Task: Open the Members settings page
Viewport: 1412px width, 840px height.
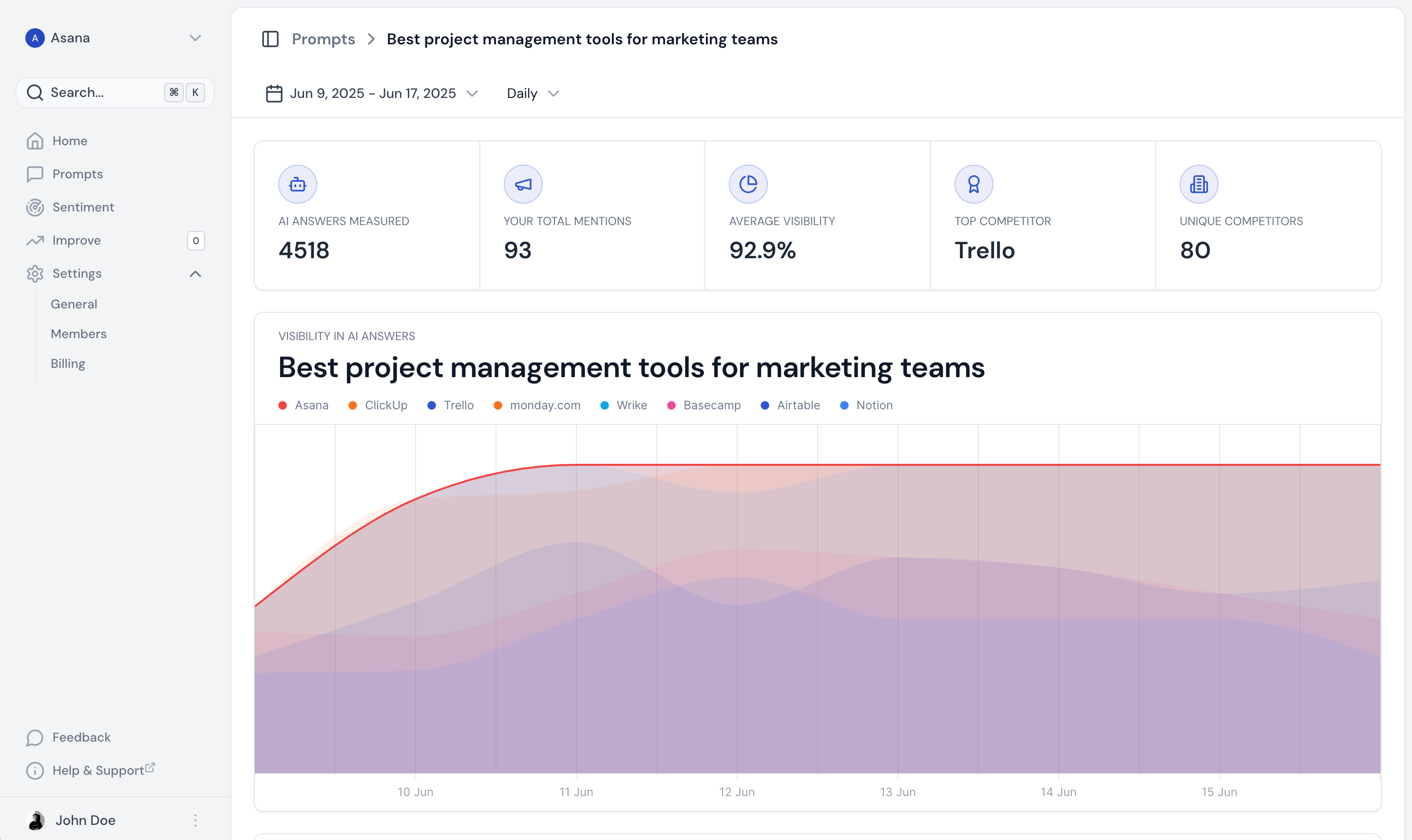Action: click(78, 333)
